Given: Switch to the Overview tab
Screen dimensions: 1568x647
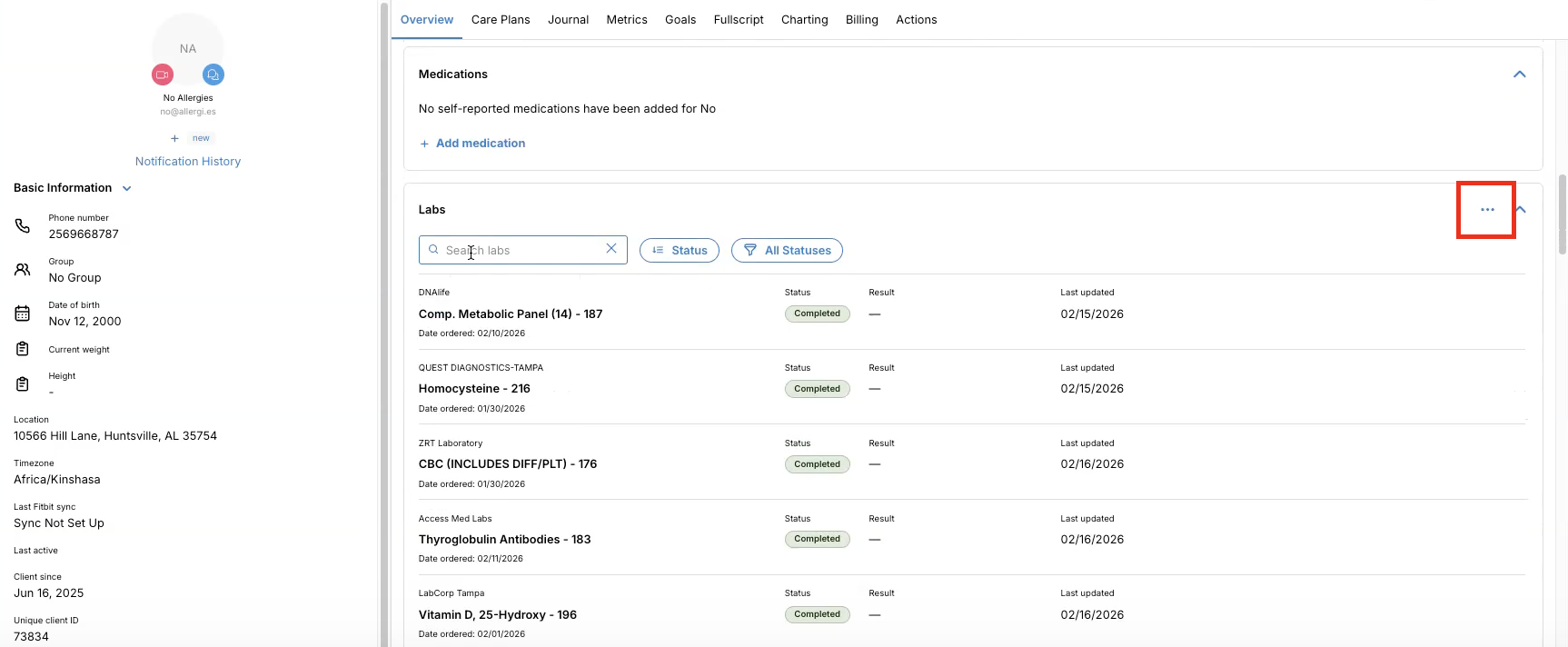Looking at the screenshot, I should pyautogui.click(x=427, y=19).
